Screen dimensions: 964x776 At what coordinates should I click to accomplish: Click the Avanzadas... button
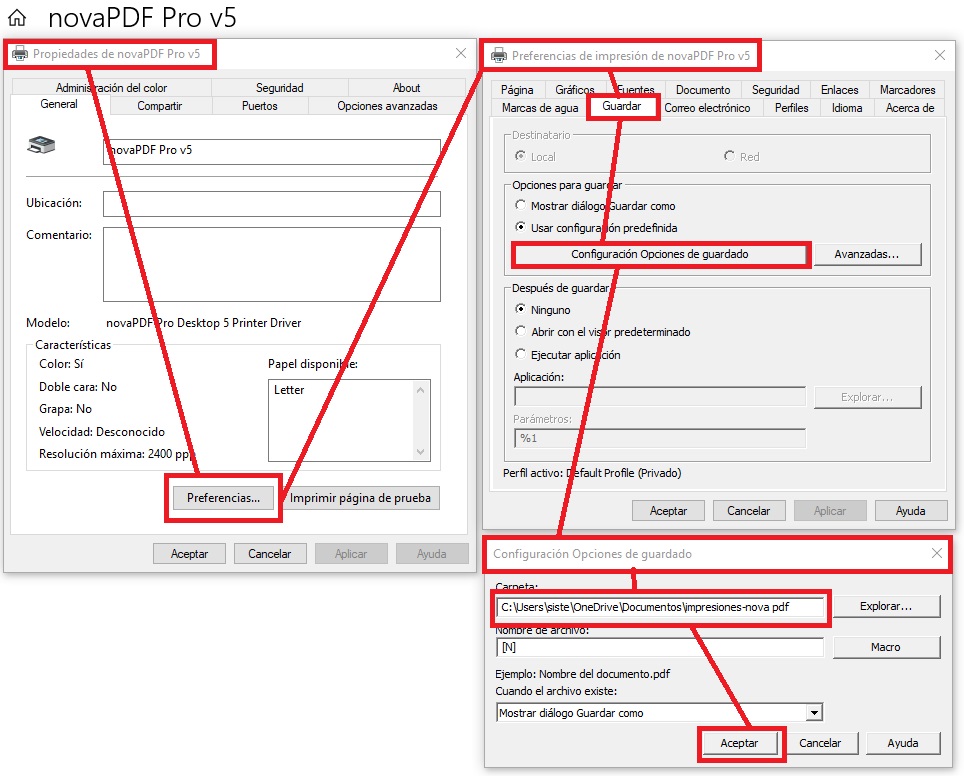867,254
